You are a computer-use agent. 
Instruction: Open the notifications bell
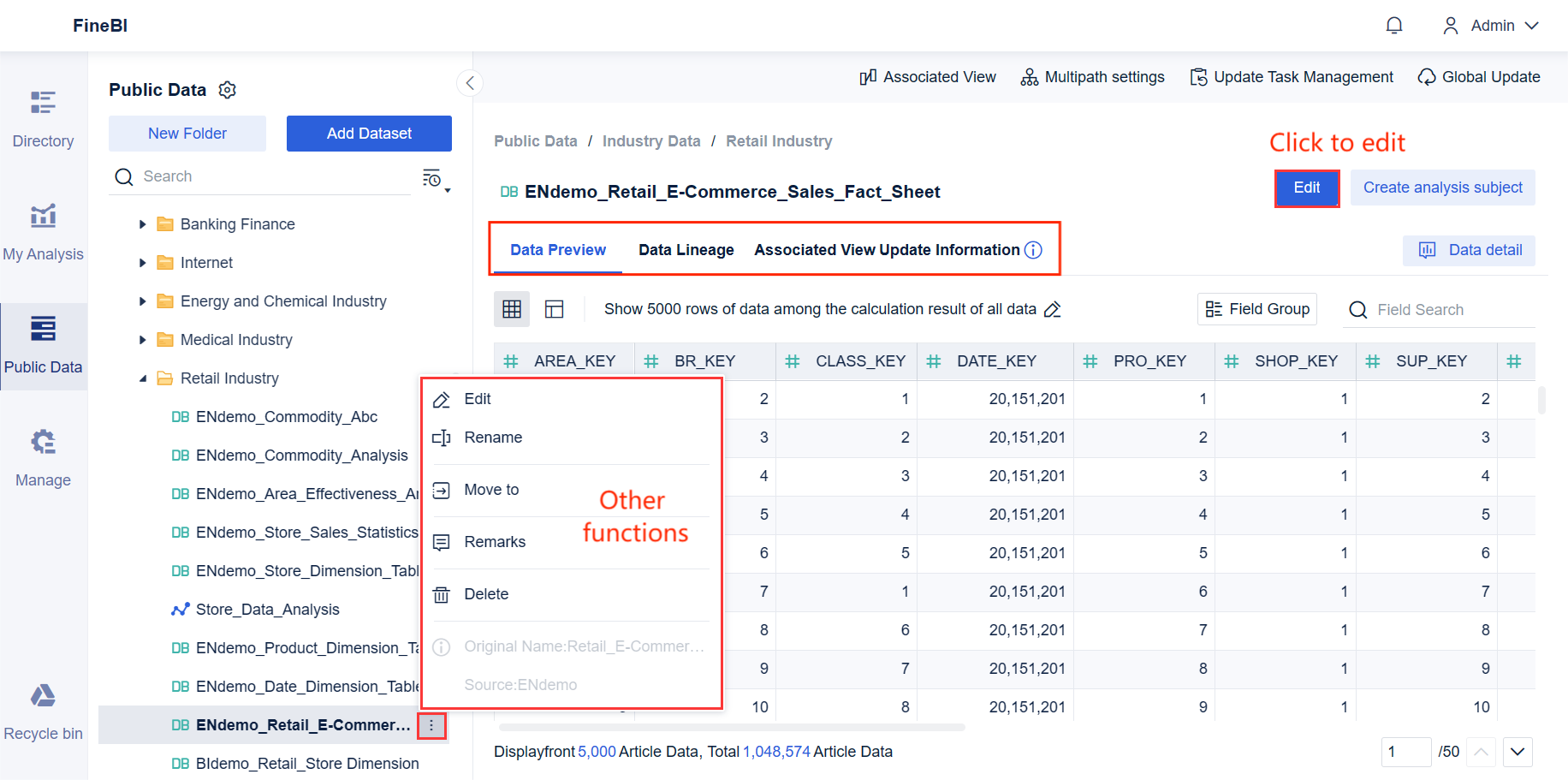click(1393, 26)
